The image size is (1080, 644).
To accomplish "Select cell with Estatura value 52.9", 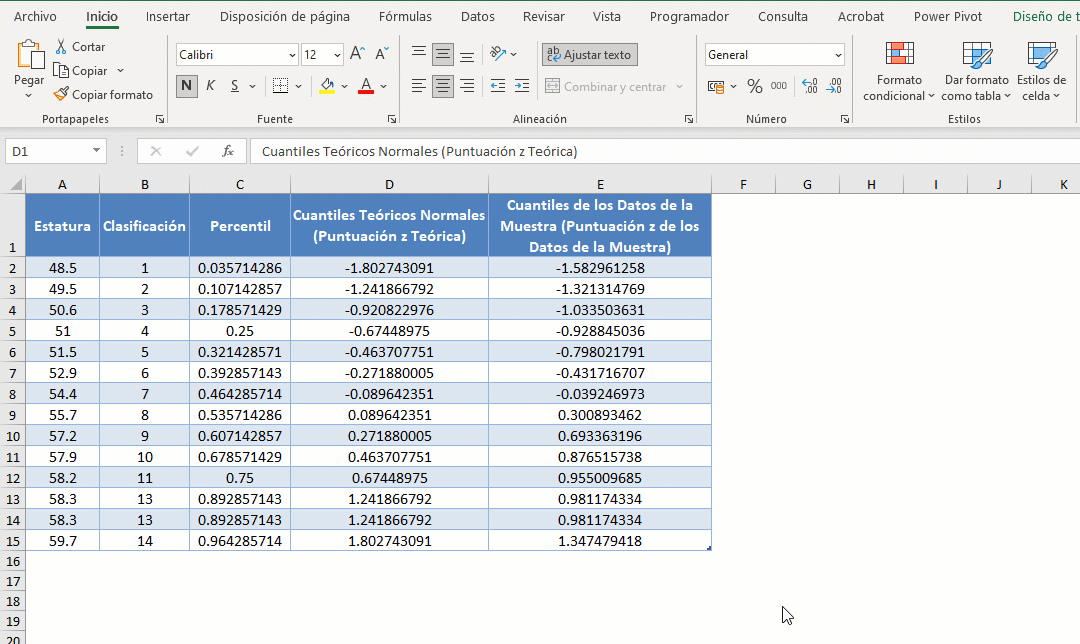I will [63, 373].
